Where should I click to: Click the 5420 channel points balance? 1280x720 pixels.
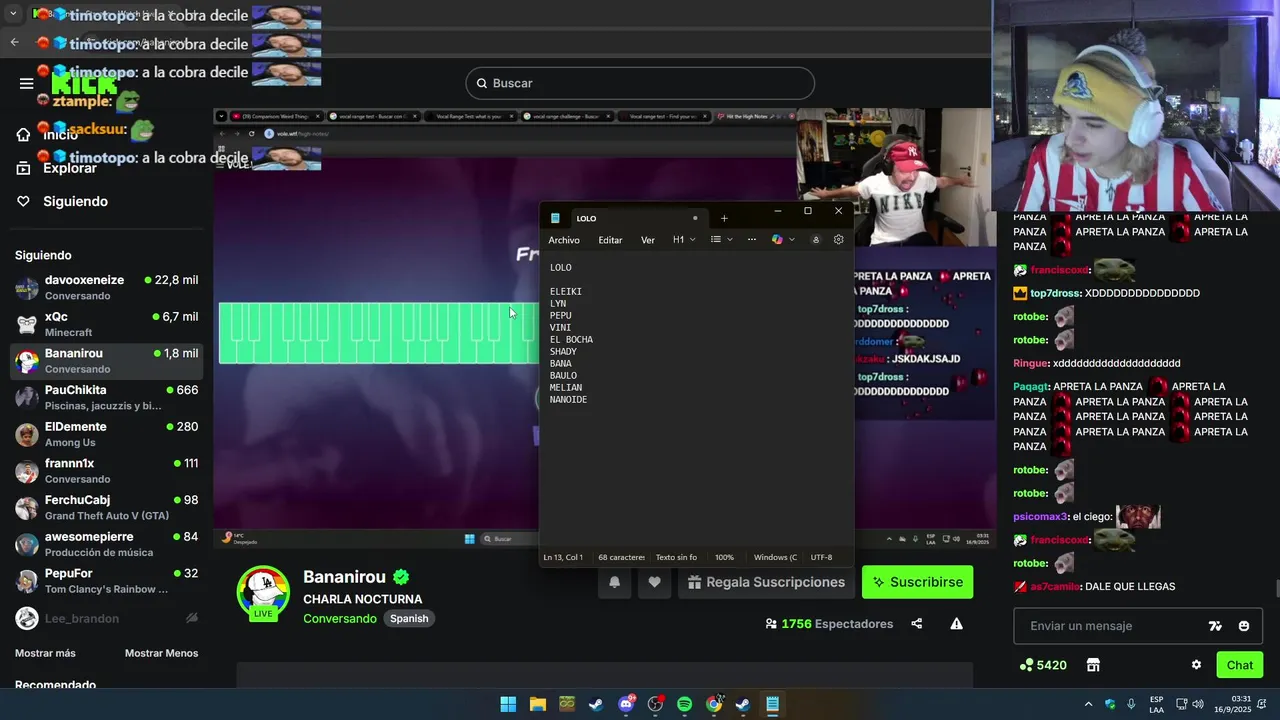click(1043, 665)
